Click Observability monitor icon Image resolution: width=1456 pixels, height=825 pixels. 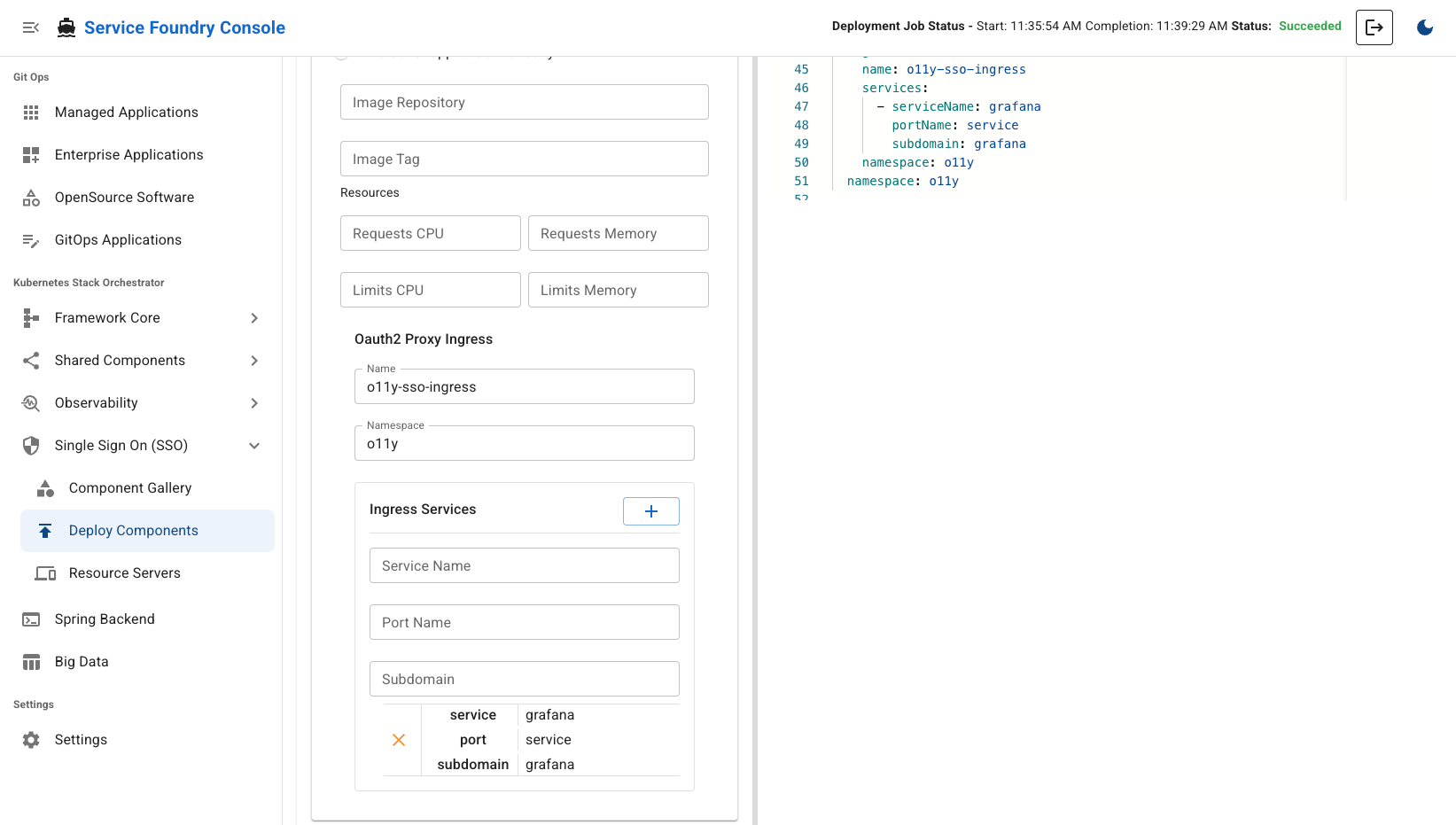[x=31, y=403]
